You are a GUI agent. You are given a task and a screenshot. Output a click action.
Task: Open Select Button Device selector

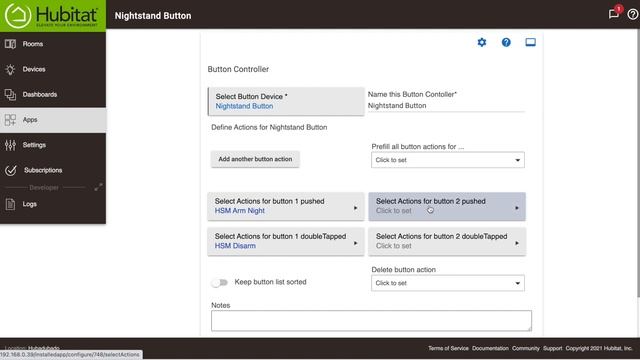[286, 101]
